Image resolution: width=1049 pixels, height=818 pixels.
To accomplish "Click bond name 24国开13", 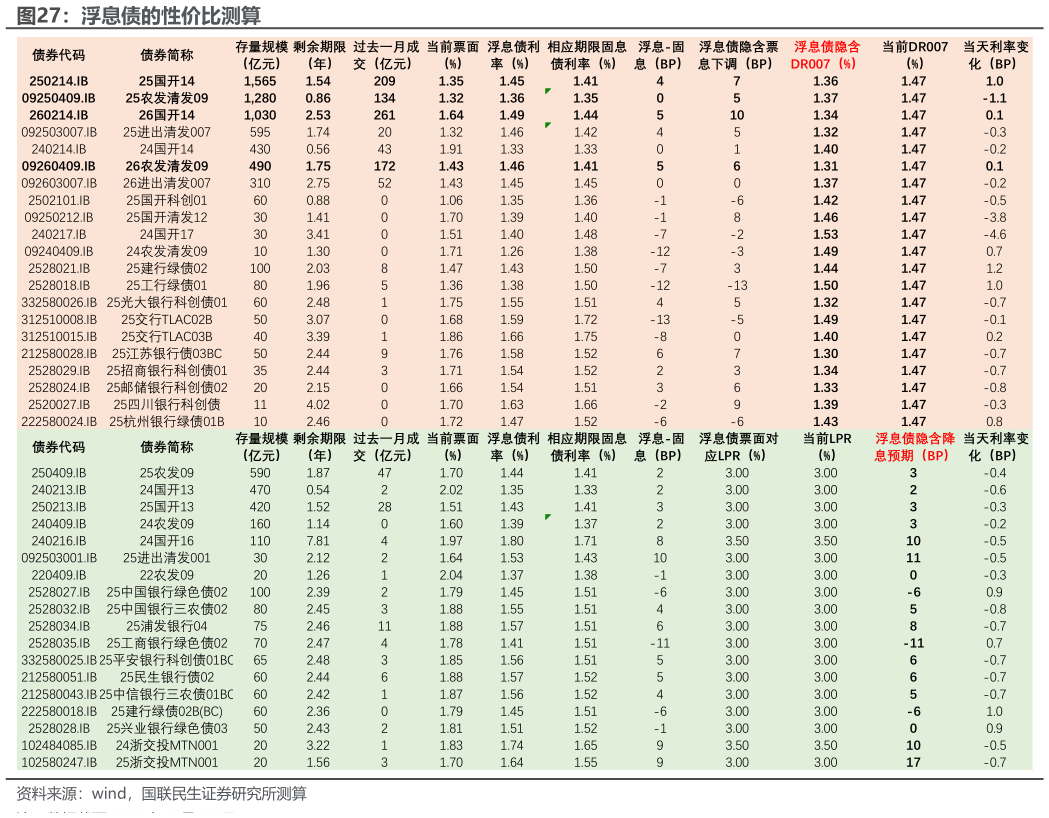I will click(167, 490).
